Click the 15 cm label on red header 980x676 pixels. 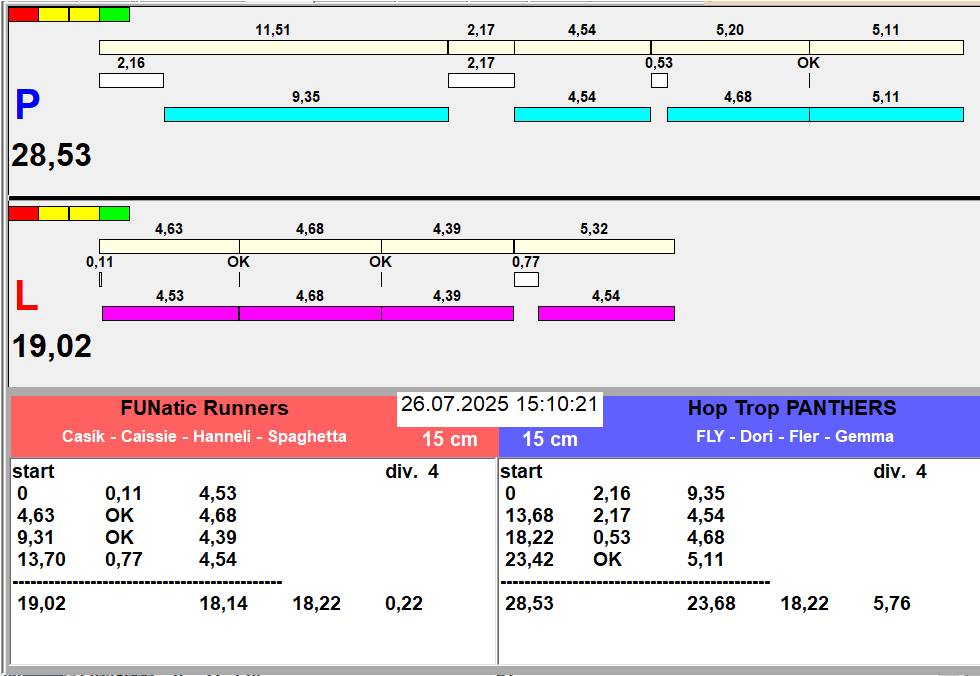pyautogui.click(x=449, y=439)
